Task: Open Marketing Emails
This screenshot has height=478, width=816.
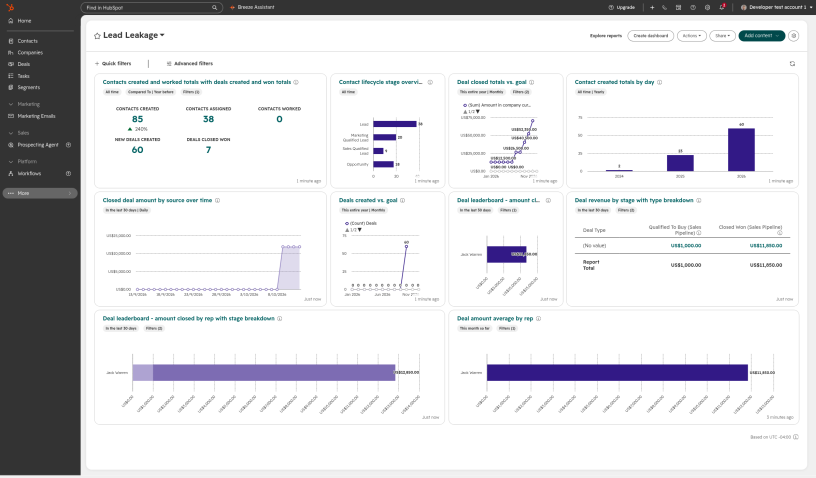Action: point(36,116)
